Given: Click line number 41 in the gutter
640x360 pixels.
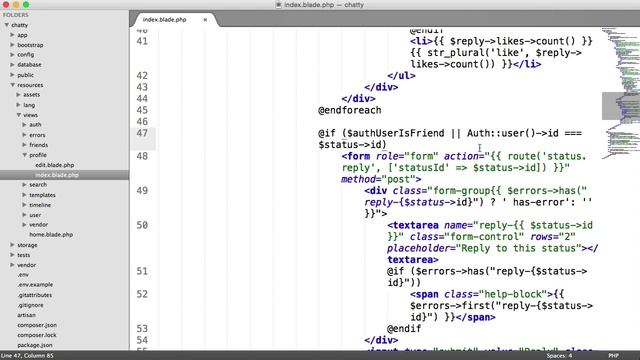Looking at the screenshot, I should pos(142,41).
